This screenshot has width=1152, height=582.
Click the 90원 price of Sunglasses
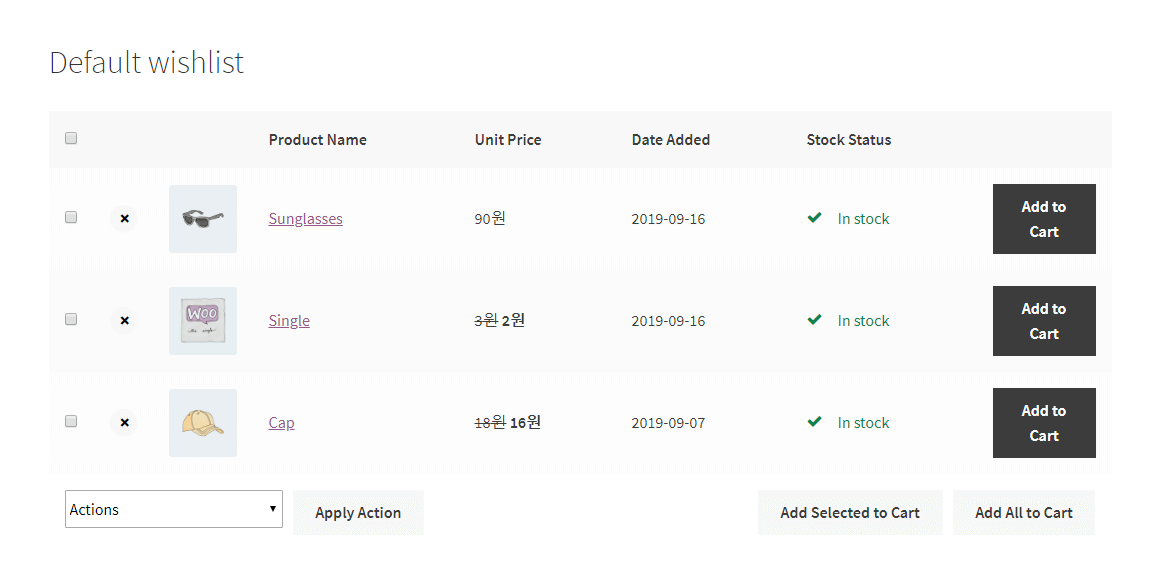[490, 218]
